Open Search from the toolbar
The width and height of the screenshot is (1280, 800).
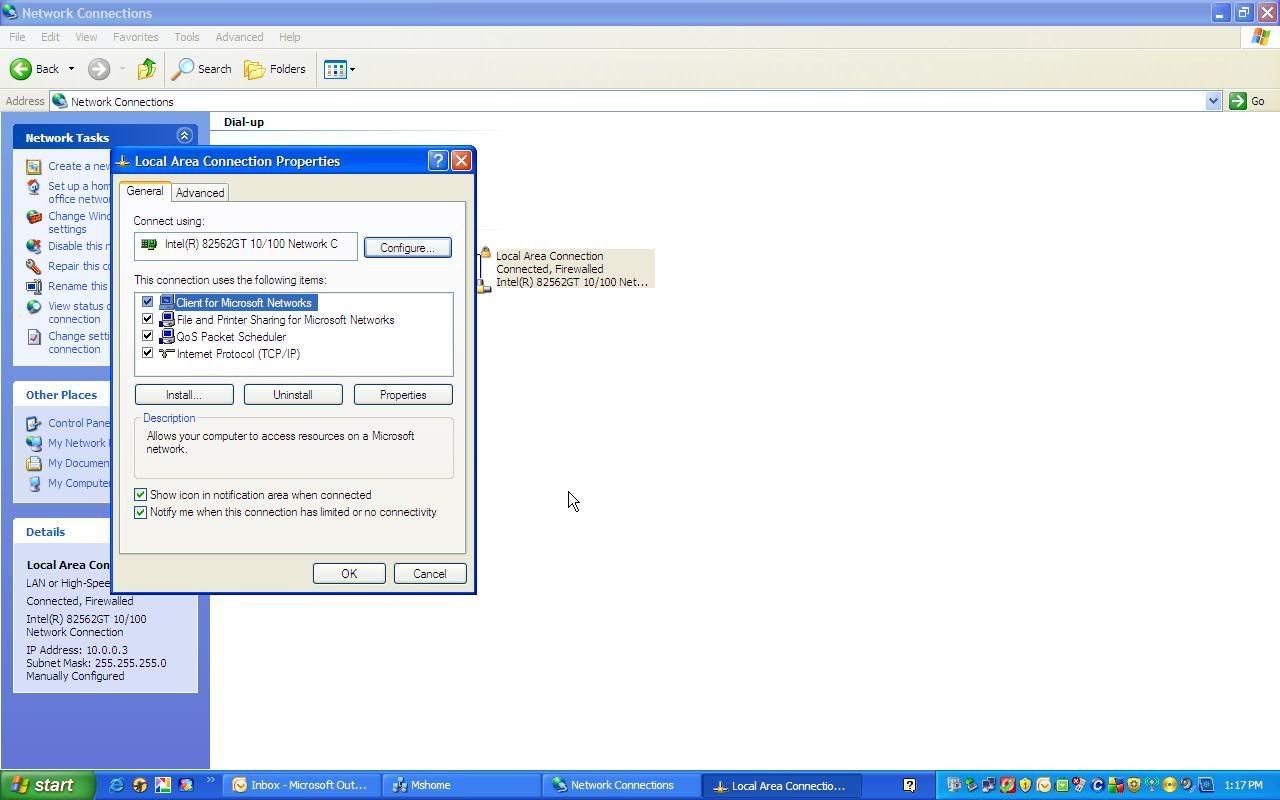[202, 69]
